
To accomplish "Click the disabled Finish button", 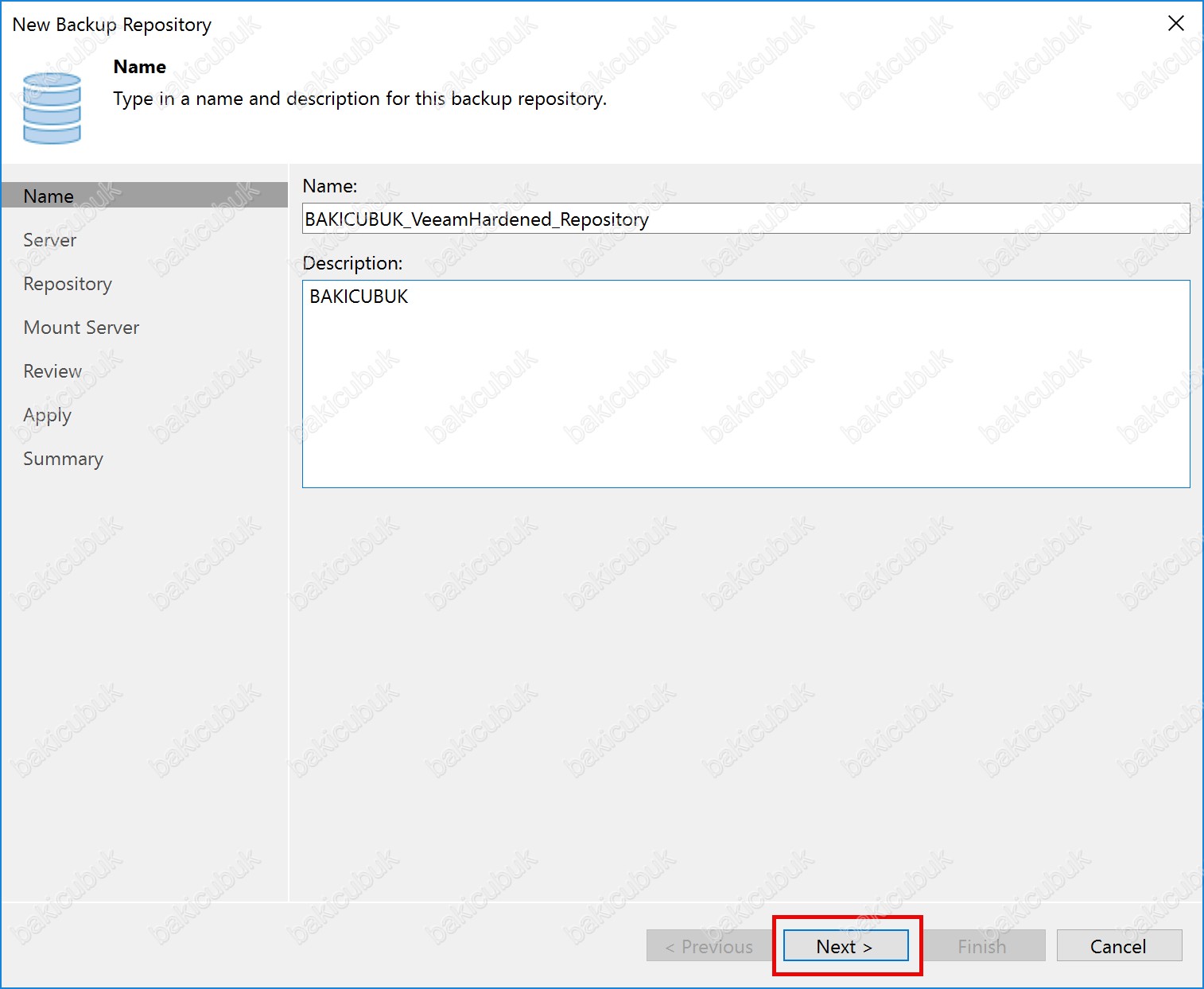I will click(982, 945).
